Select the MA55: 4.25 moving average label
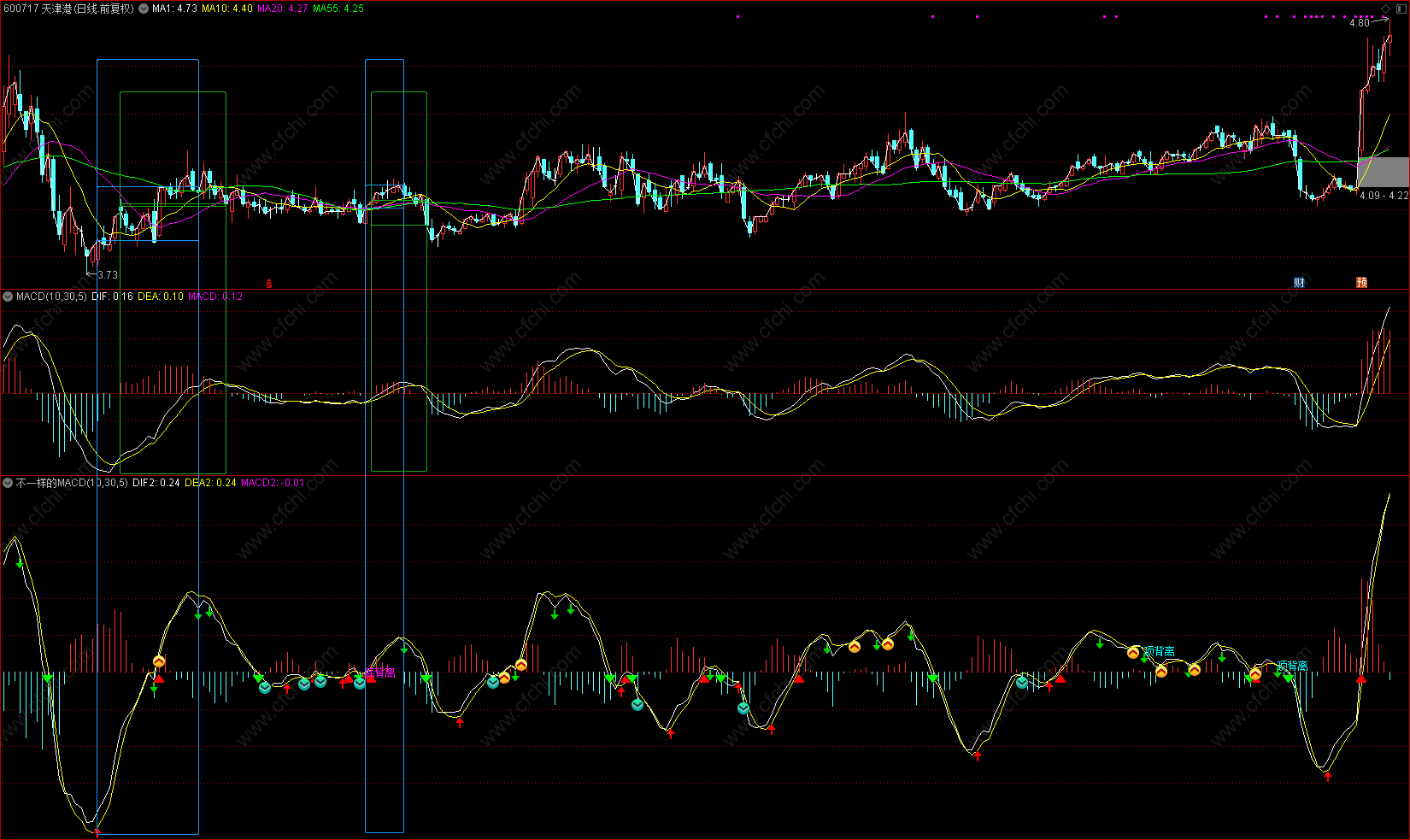The height and width of the screenshot is (840, 1410). pyautogui.click(x=338, y=9)
